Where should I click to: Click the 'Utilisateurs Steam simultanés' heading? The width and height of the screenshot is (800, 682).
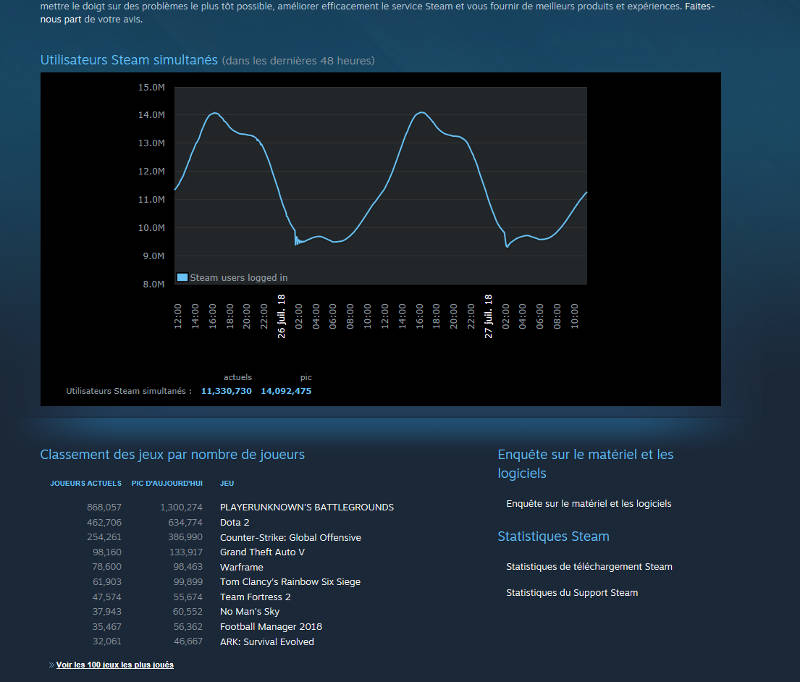[129, 60]
